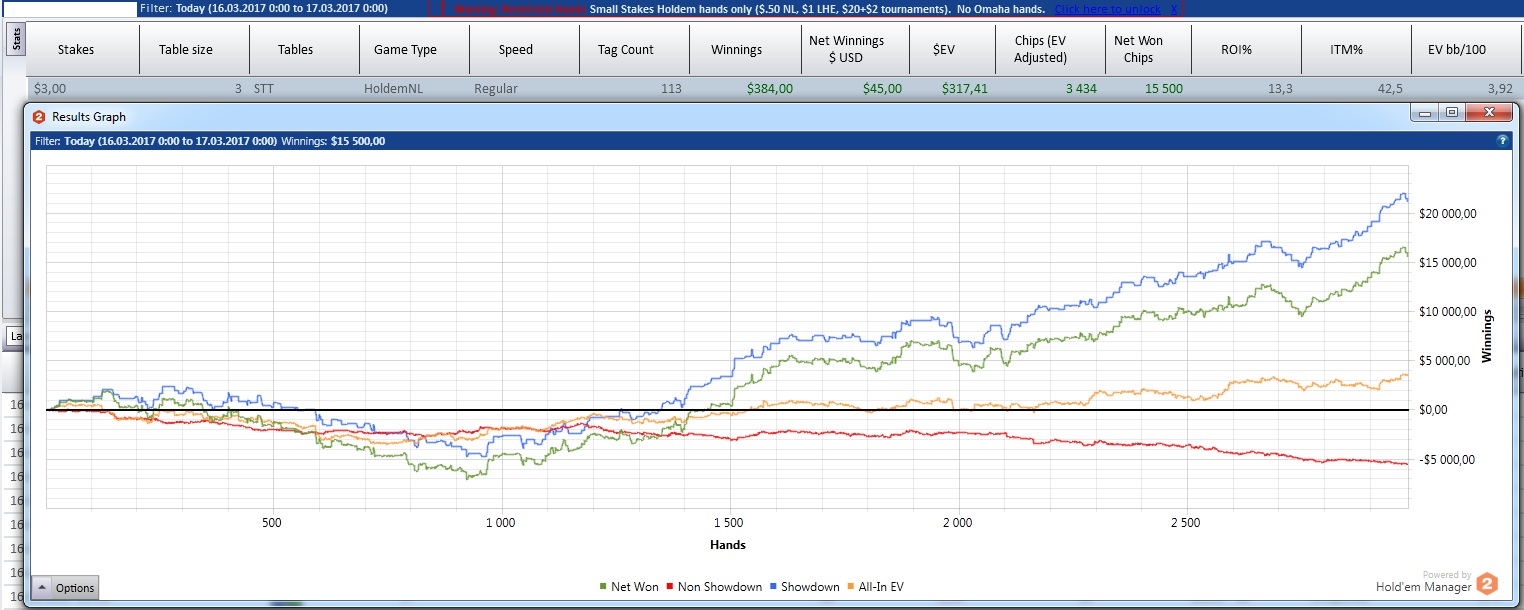Viewport: 1524px width, 610px height.
Task: Click the empty input field at top left
Action: [x=70, y=9]
